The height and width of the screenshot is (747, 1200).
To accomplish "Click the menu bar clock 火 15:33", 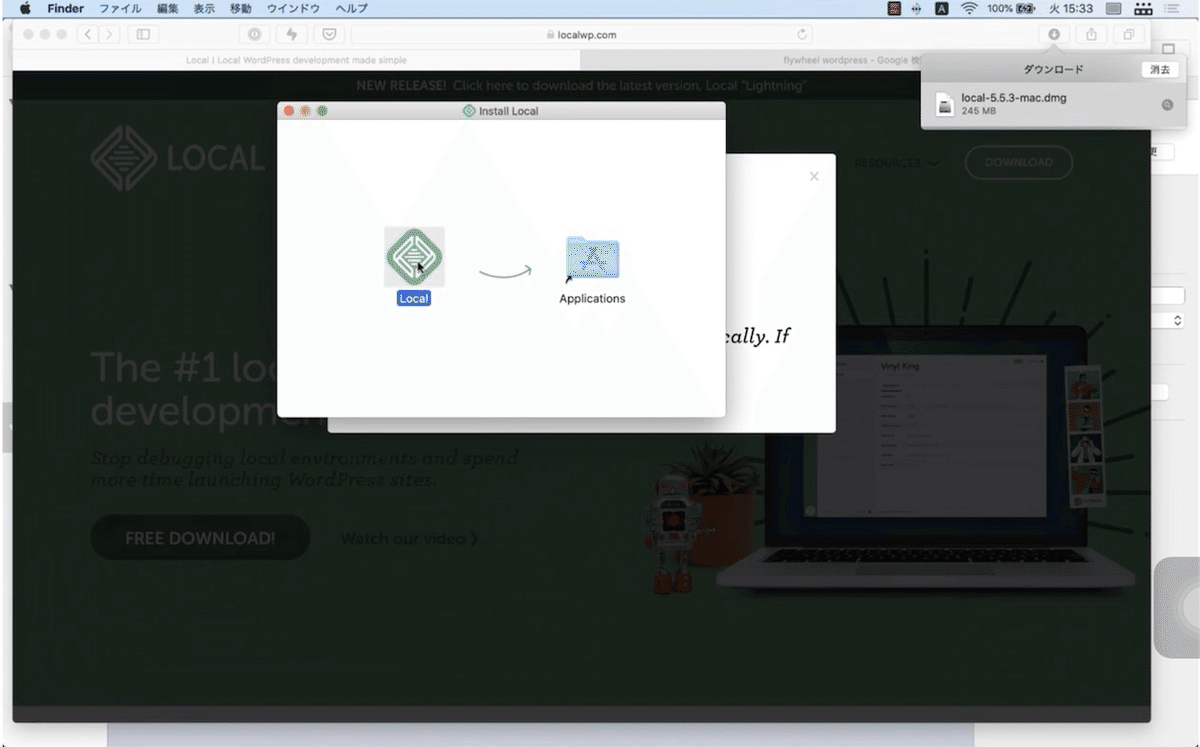I will [1070, 8].
